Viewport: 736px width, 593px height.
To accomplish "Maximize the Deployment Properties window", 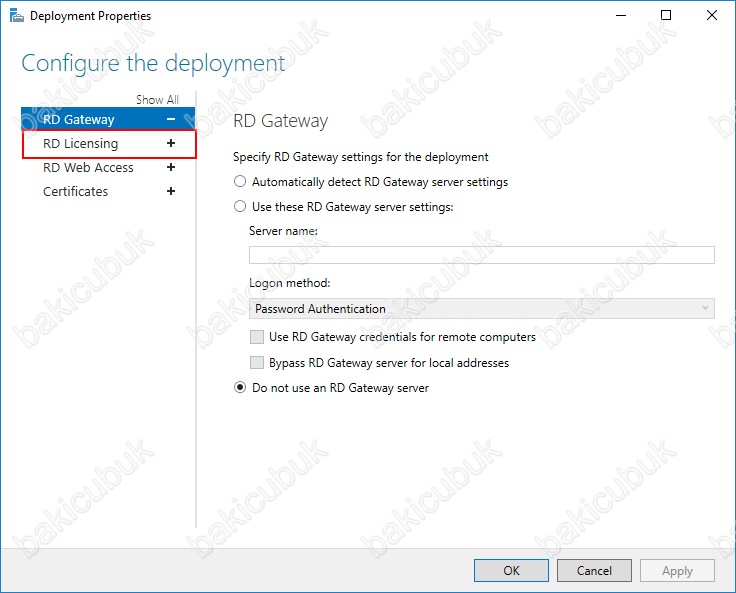I will [x=666, y=15].
